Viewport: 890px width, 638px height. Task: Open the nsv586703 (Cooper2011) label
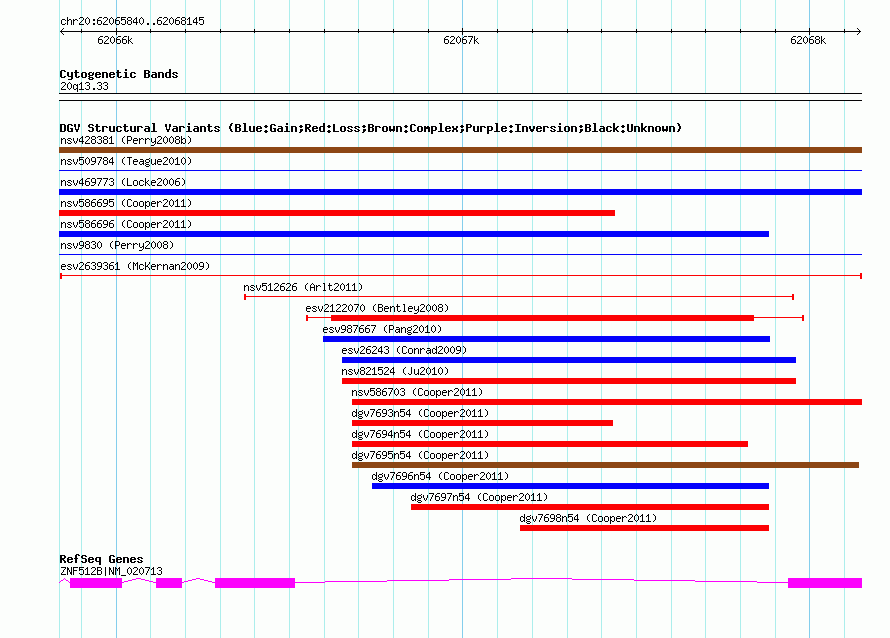pyautogui.click(x=417, y=392)
